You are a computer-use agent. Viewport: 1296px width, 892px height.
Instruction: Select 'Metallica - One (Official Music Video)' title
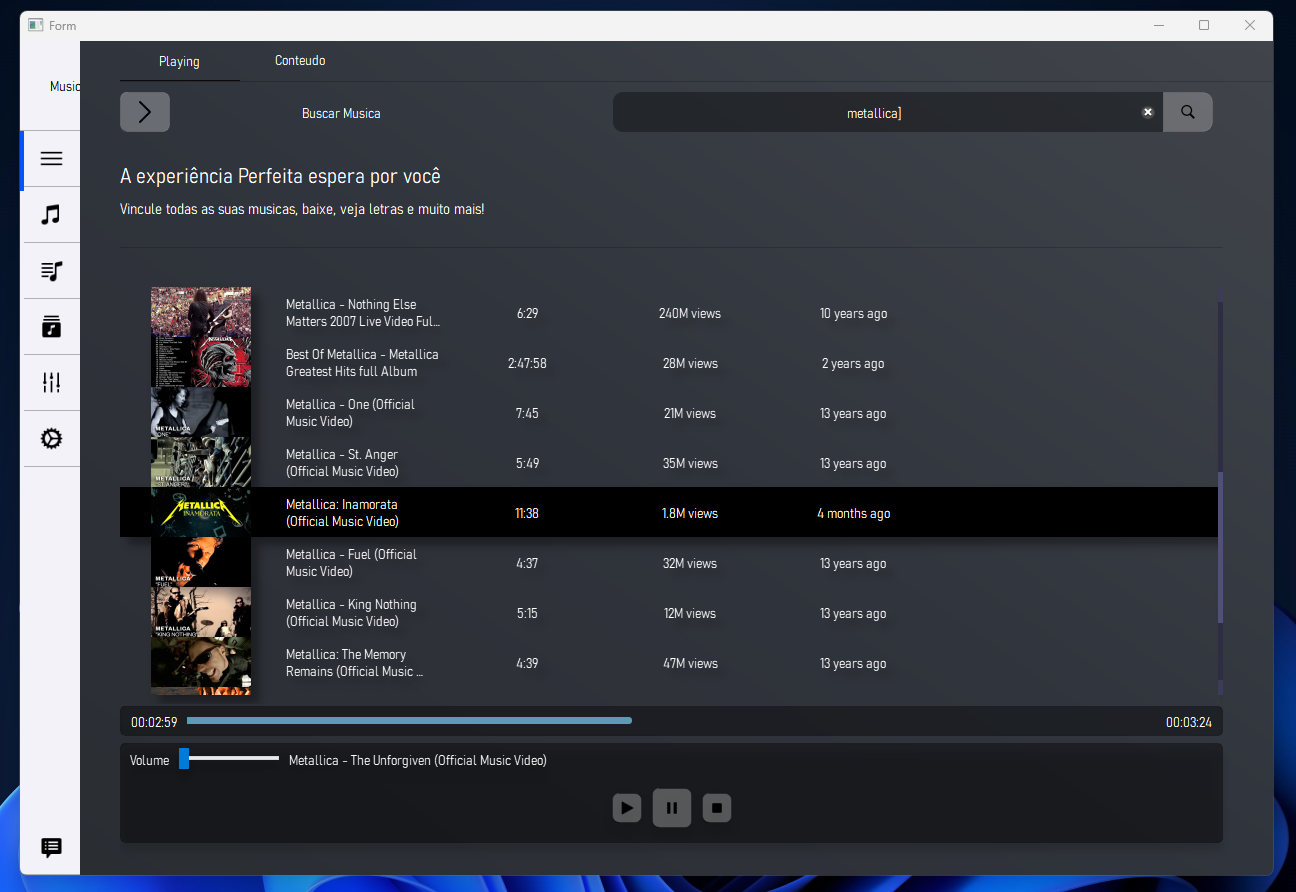pyautogui.click(x=350, y=413)
